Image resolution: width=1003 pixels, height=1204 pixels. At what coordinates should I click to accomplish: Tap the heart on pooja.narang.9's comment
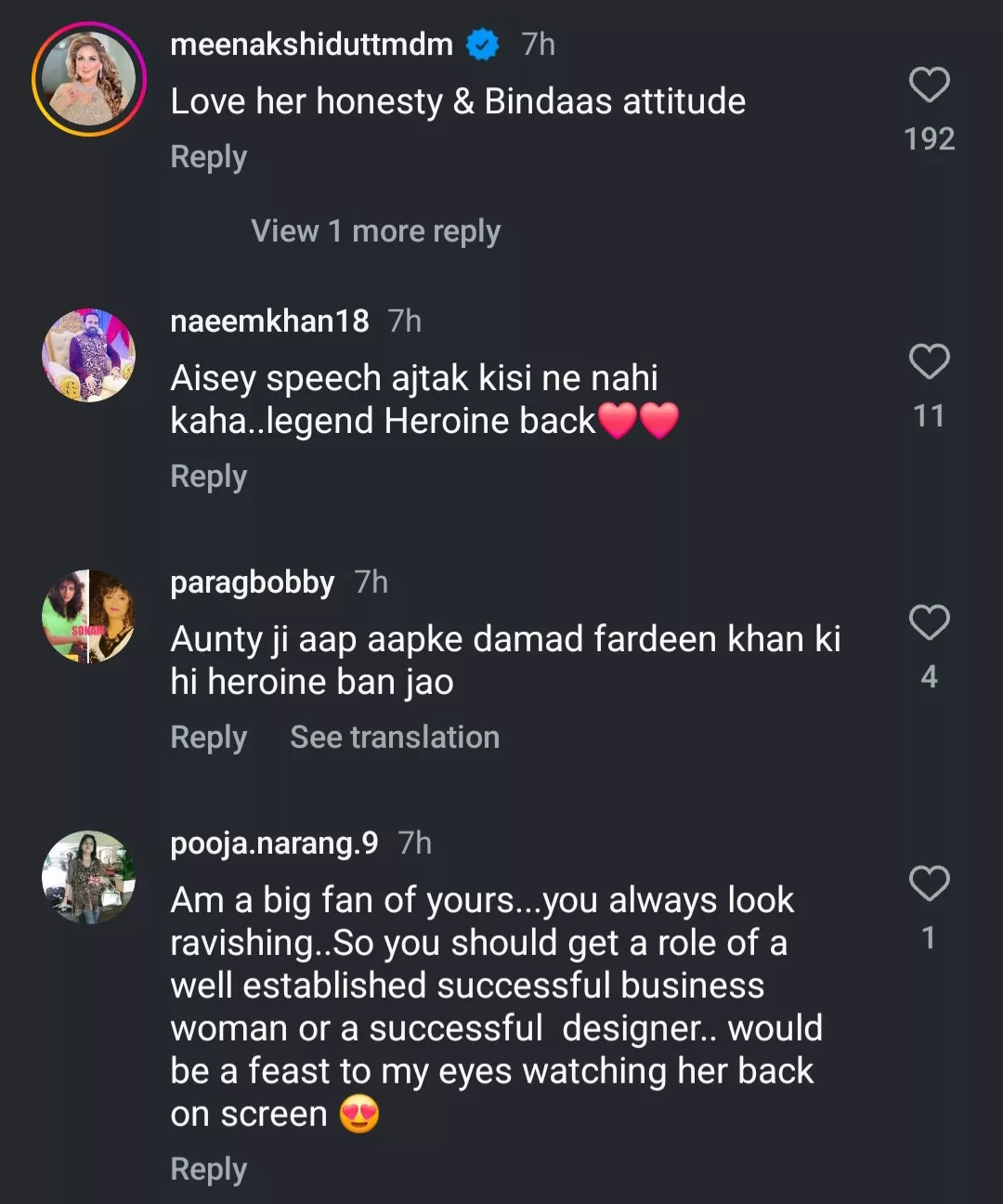point(929,883)
